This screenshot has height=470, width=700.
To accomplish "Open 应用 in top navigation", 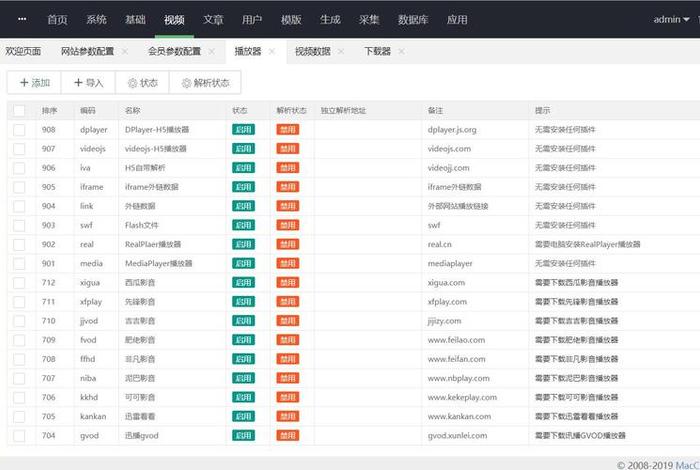I will coord(457,20).
